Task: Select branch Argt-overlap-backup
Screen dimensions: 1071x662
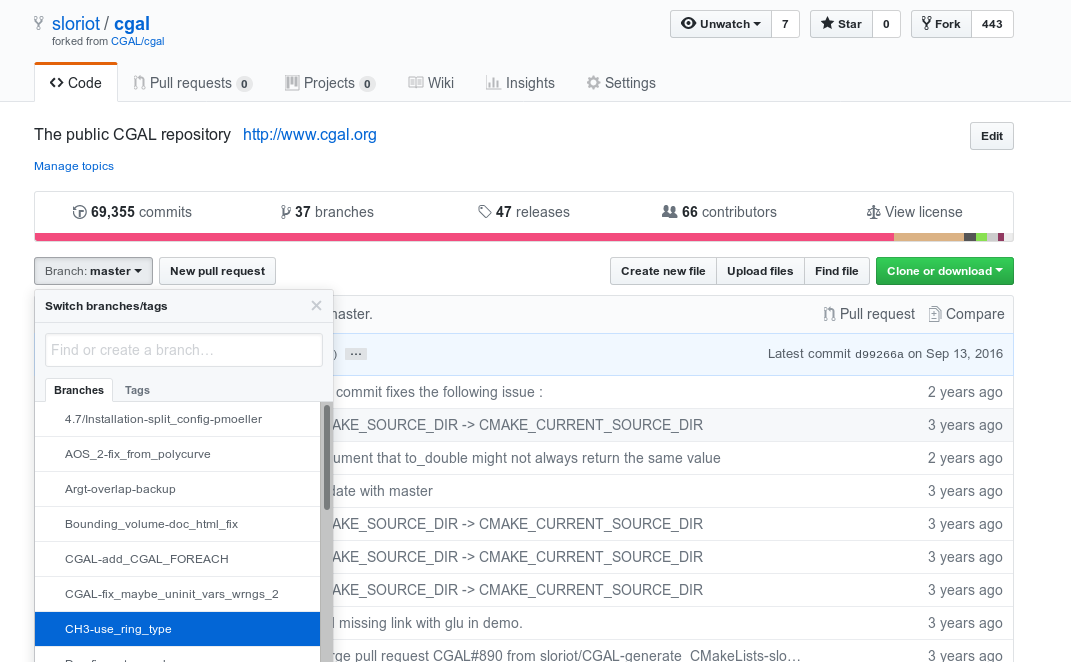Action: point(177,489)
